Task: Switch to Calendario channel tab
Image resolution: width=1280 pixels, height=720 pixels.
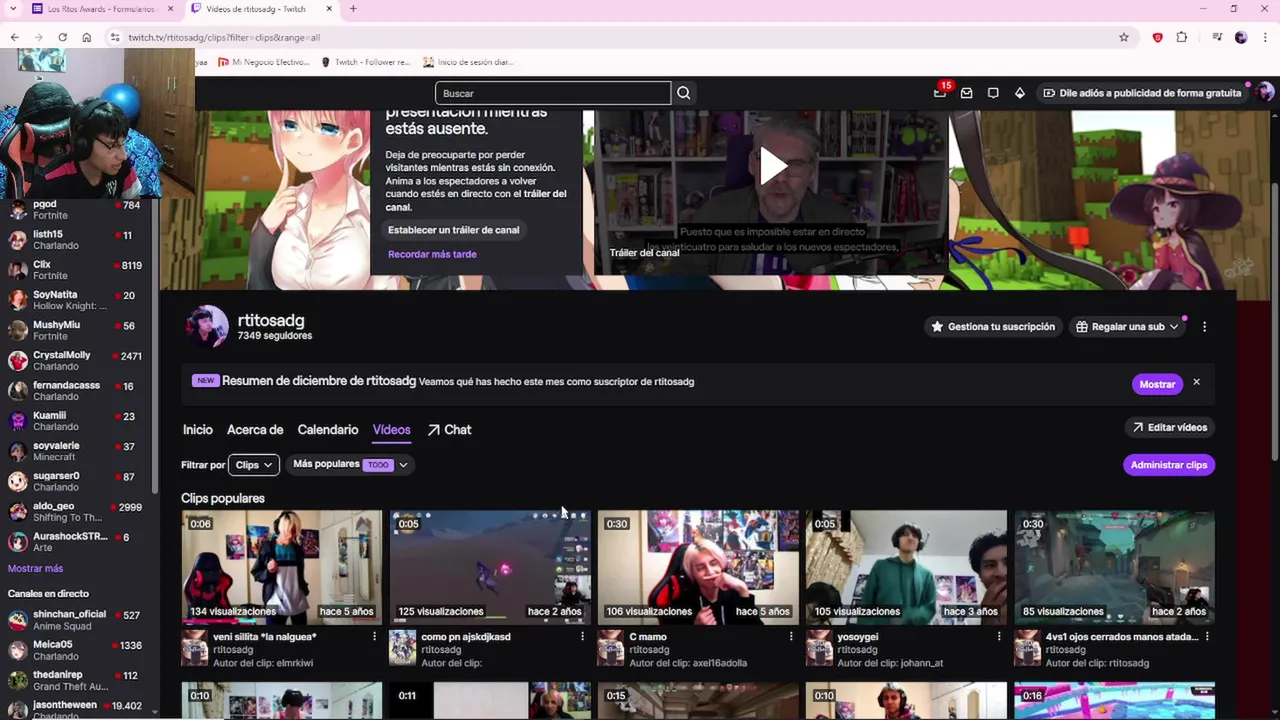Action: click(327, 430)
